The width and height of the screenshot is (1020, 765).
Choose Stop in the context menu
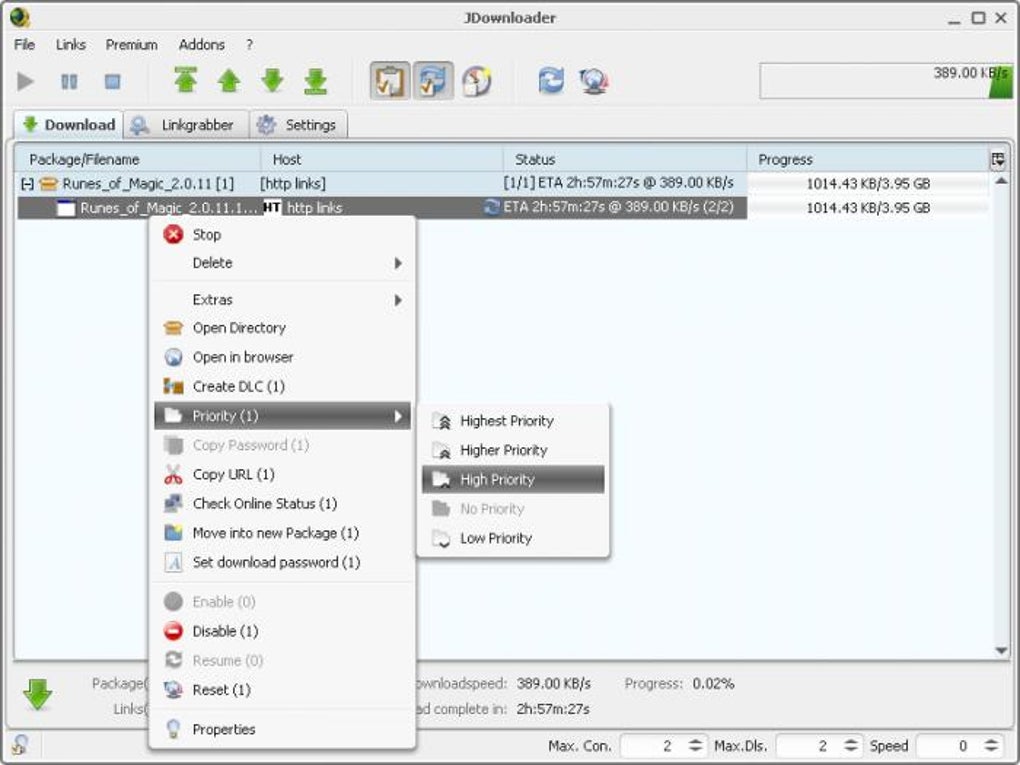pos(282,234)
